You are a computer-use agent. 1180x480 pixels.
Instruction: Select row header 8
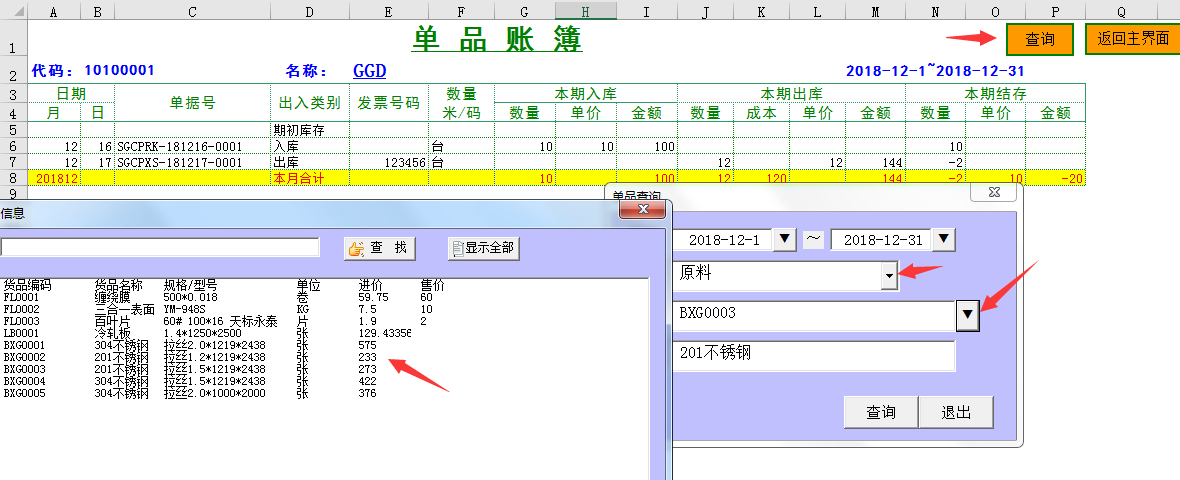click(x=14, y=178)
